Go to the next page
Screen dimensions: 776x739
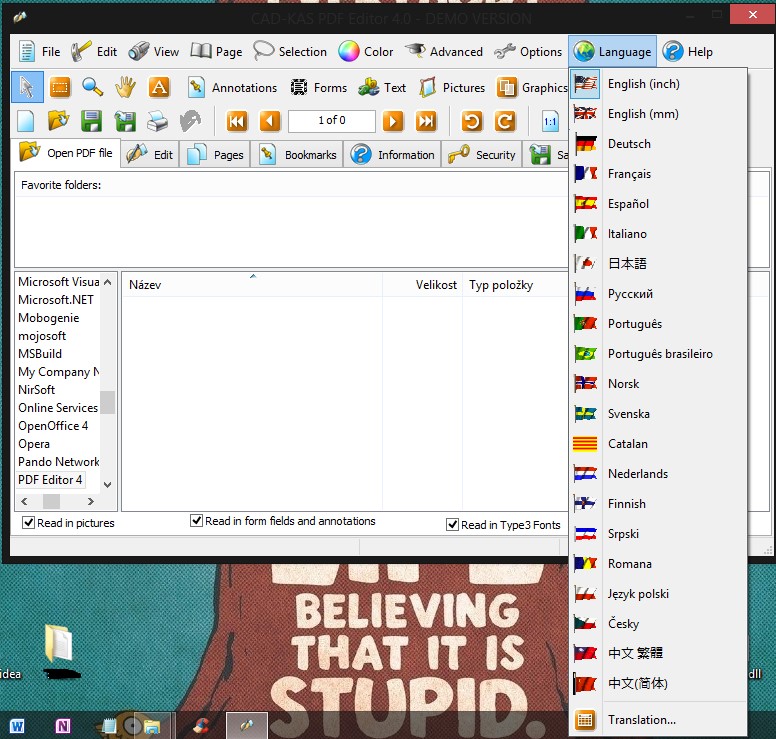393,121
